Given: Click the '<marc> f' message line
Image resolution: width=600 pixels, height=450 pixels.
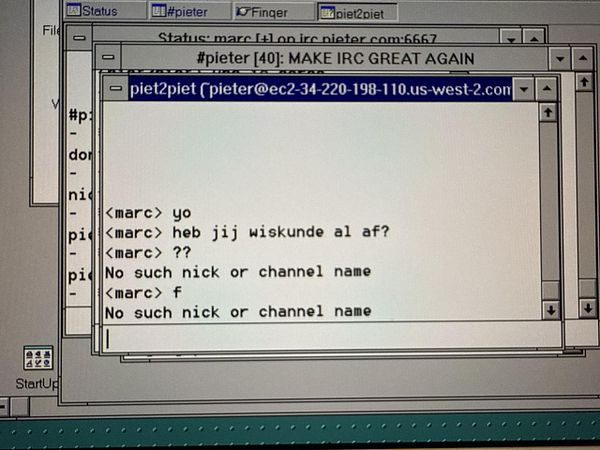Looking at the screenshot, I should point(143,293).
